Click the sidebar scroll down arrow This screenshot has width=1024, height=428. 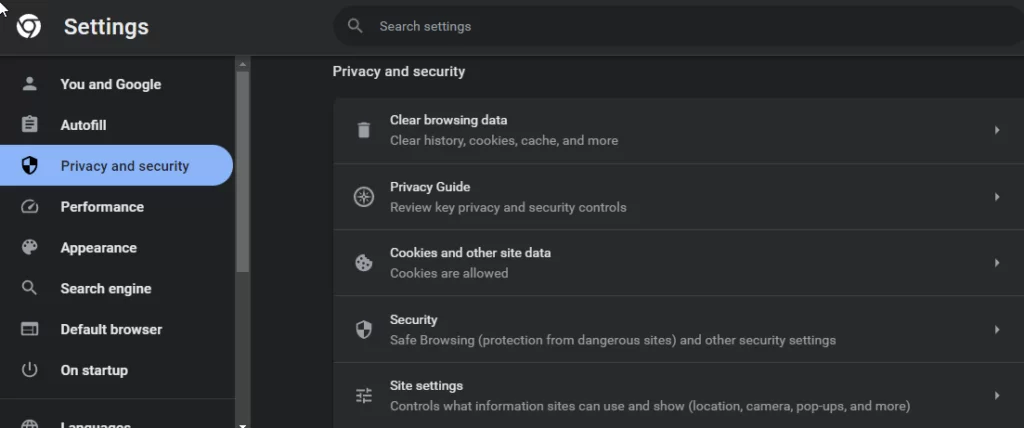pos(243,425)
